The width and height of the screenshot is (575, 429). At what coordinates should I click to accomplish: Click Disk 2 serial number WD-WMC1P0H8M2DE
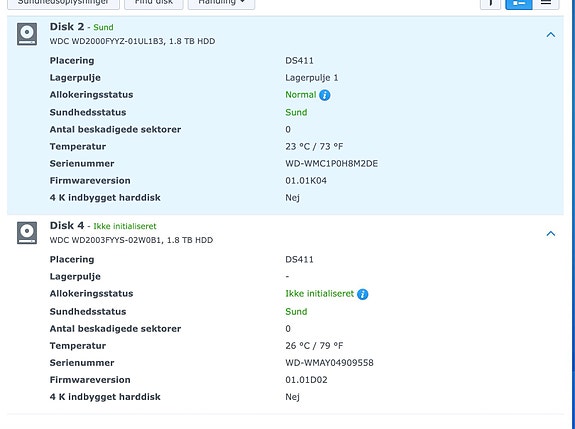(332, 164)
